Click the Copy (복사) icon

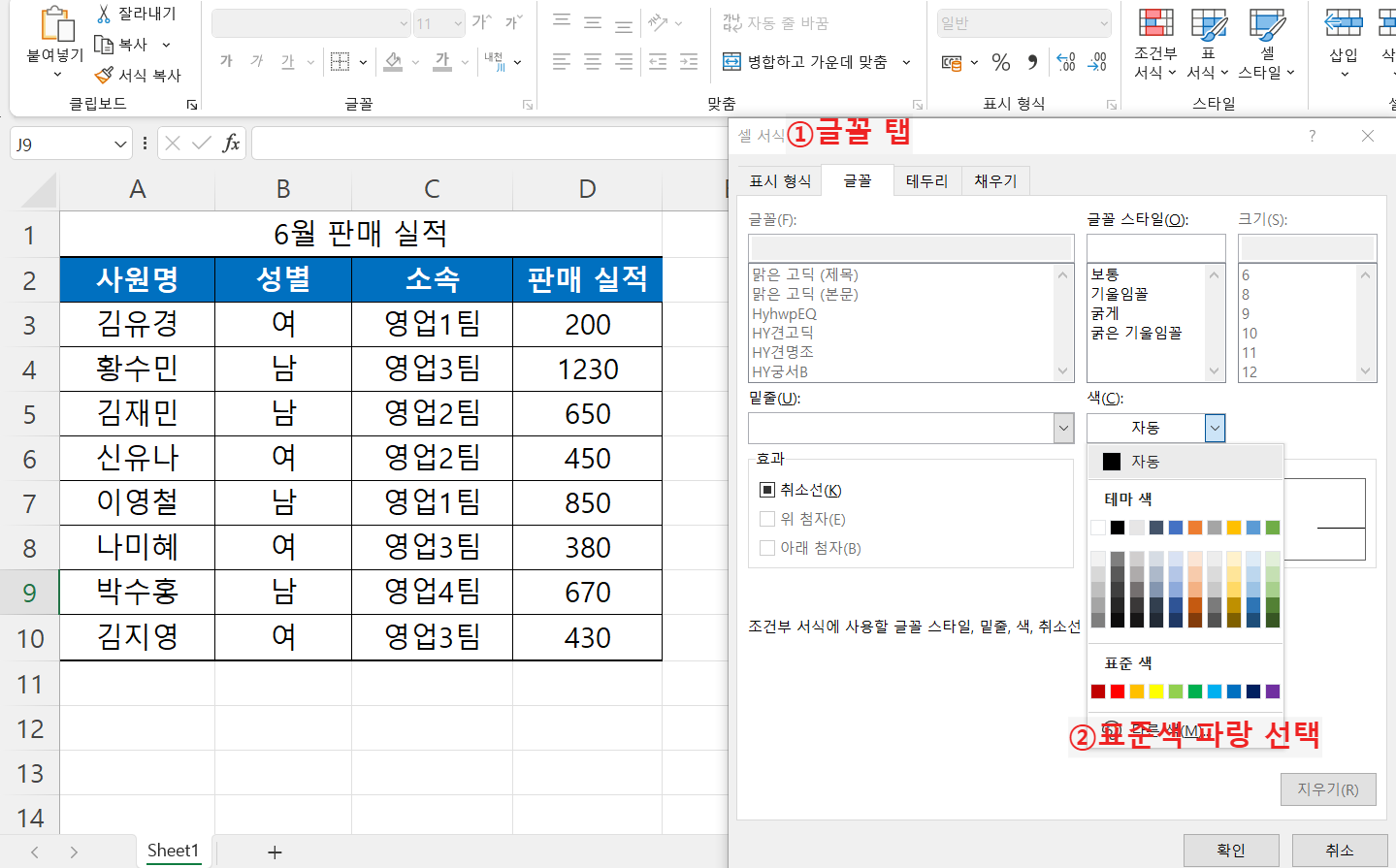pyautogui.click(x=106, y=44)
